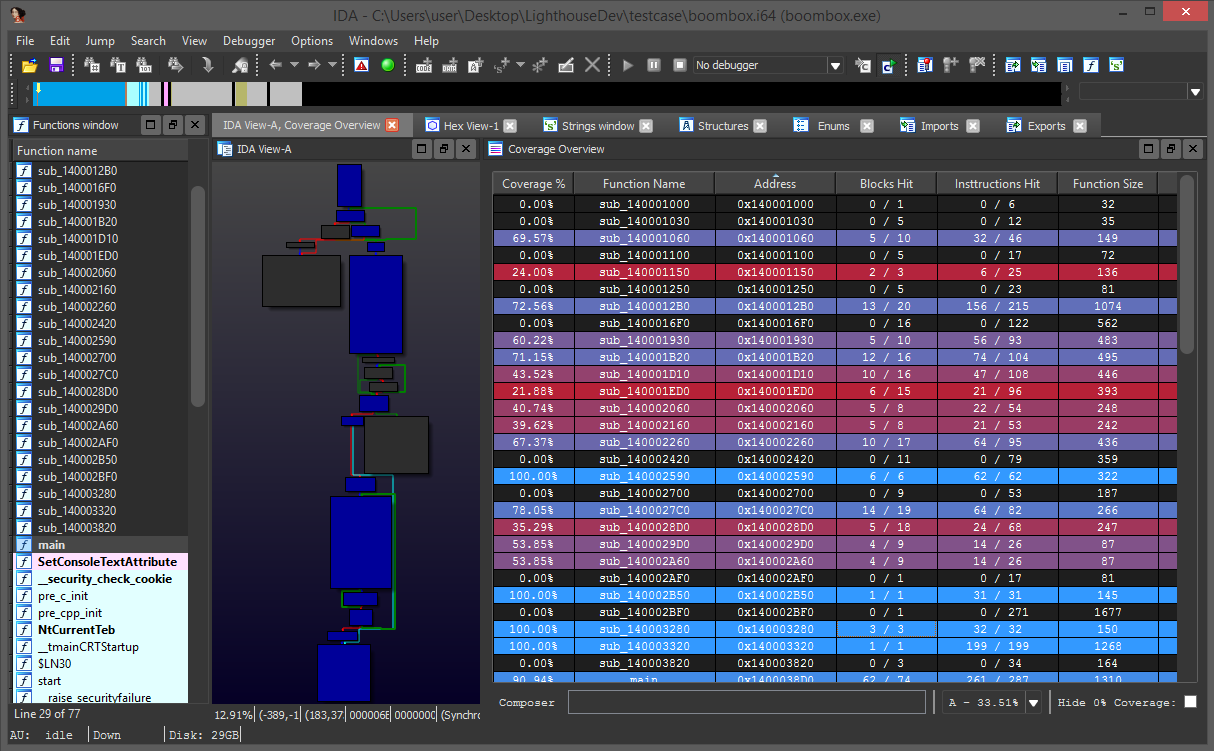Viewport: 1214px width, 751px height.
Task: Click the Convert to Data icon
Action: [x=449, y=65]
